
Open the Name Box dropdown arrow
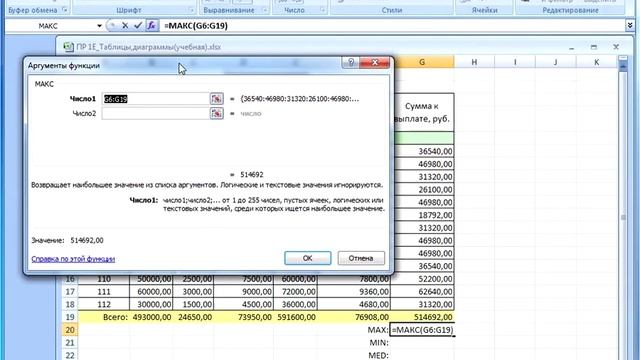click(99, 26)
